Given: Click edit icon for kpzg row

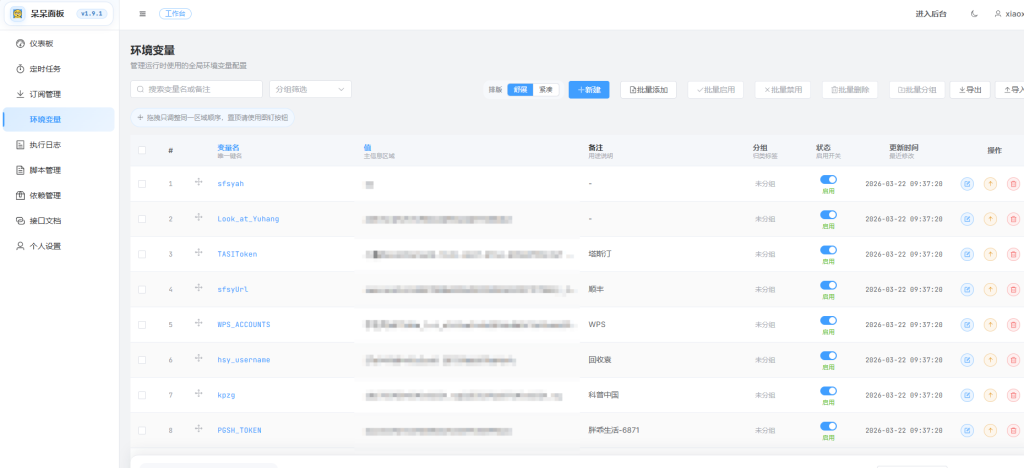Looking at the screenshot, I should click(x=967, y=395).
